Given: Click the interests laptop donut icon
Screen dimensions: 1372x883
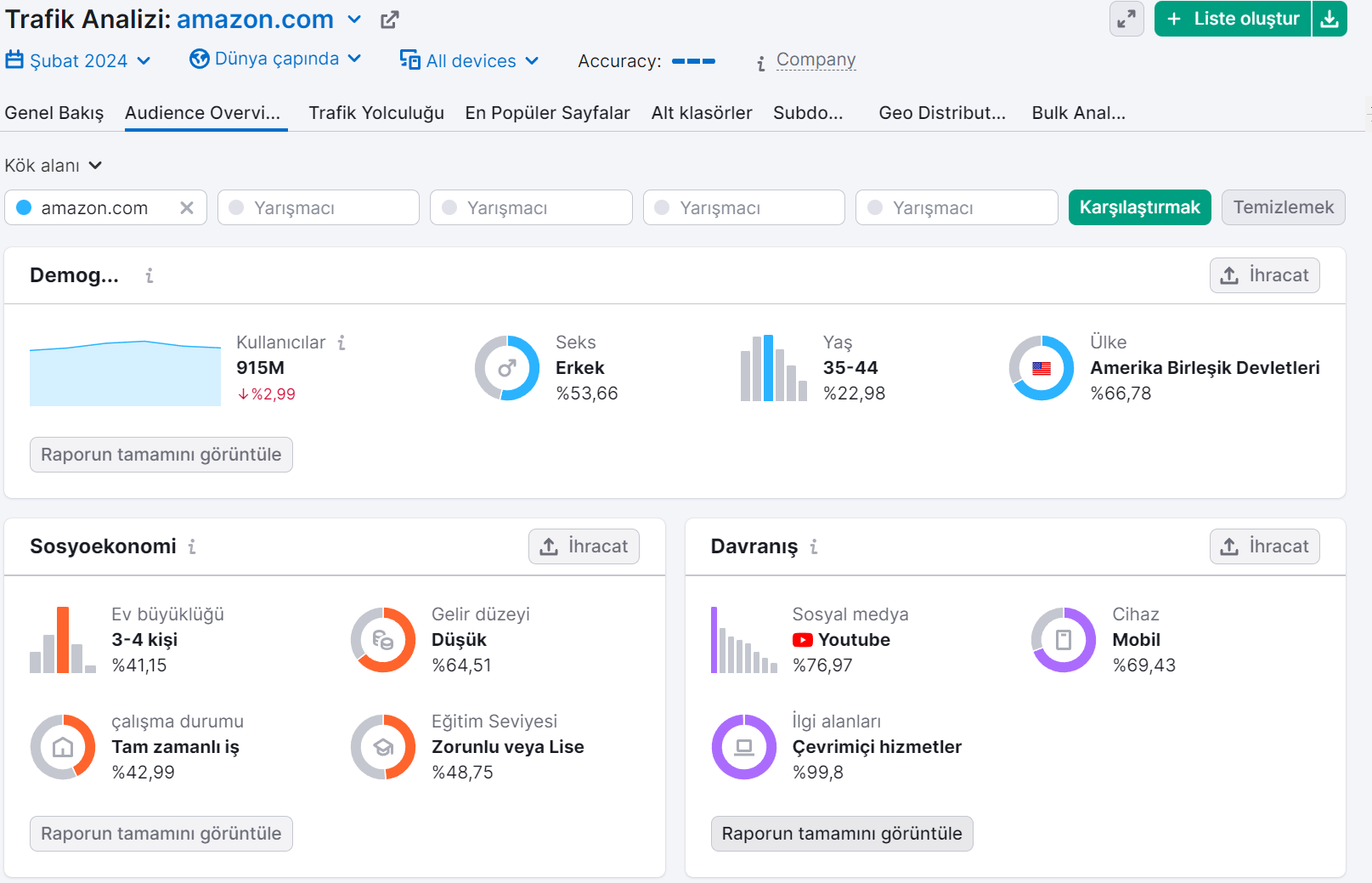Looking at the screenshot, I should point(744,747).
